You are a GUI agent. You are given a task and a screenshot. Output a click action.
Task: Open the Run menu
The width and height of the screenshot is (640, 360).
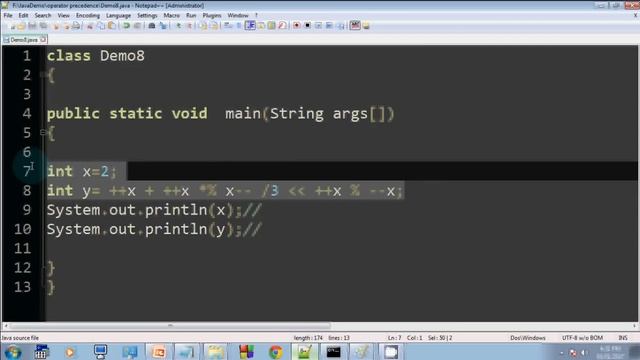(x=191, y=16)
